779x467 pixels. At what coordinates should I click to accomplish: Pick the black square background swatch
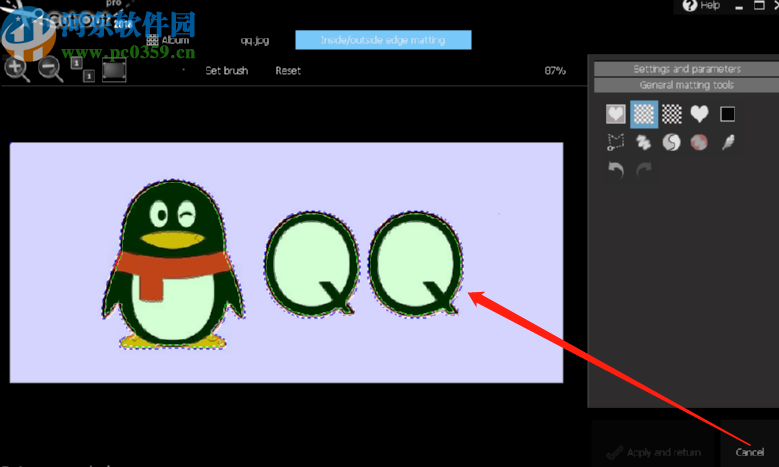click(727, 114)
